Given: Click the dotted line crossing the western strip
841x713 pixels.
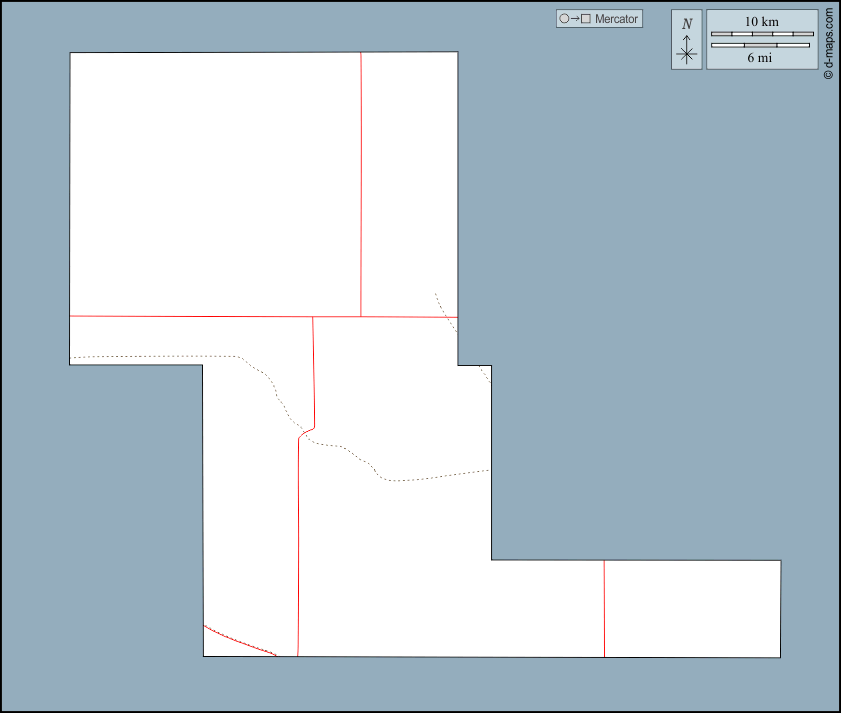Looking at the screenshot, I should click(x=150, y=356).
